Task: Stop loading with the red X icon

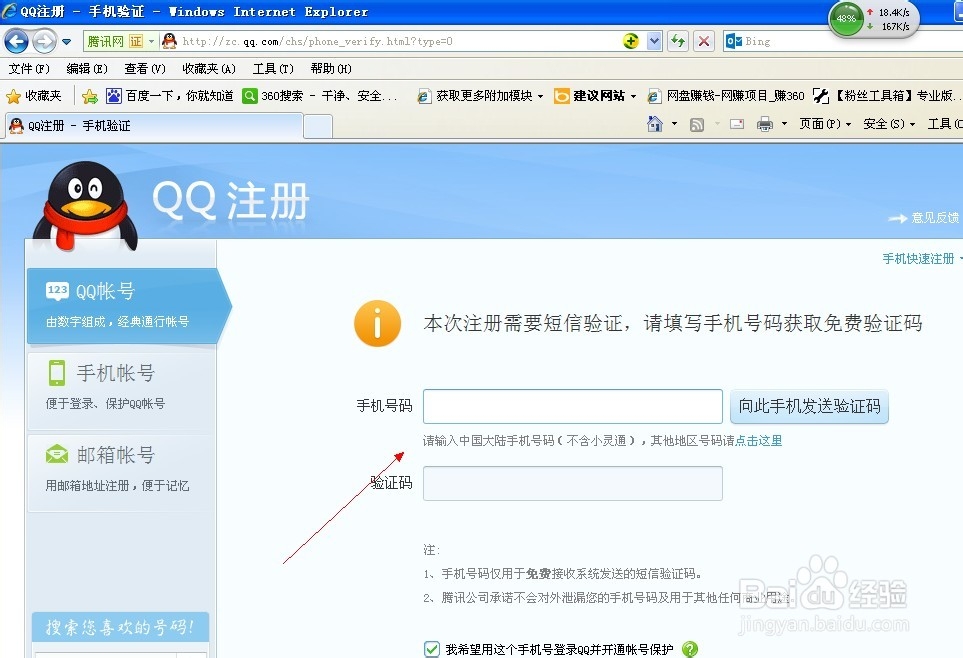Action: (x=704, y=41)
